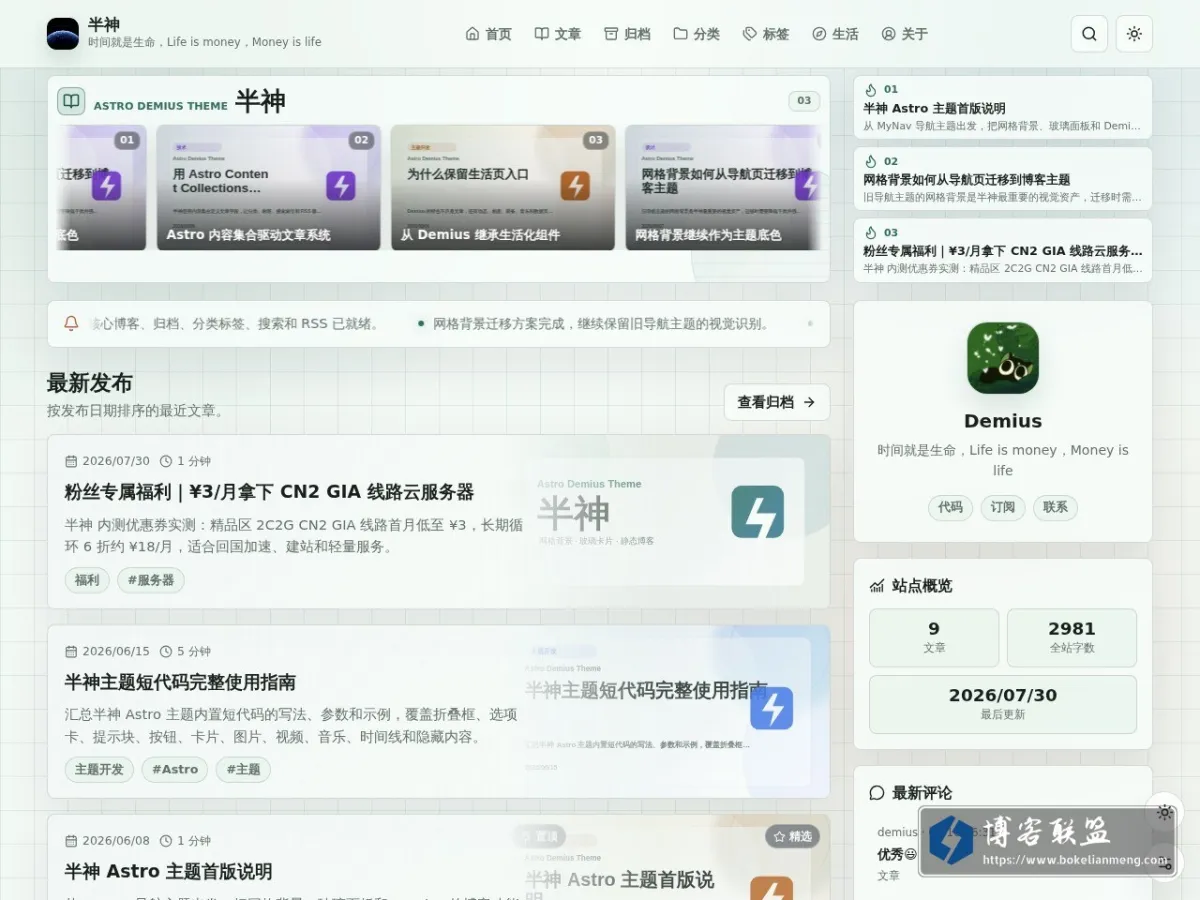Click the flame icon next to 03
1200x900 pixels.
[871, 232]
